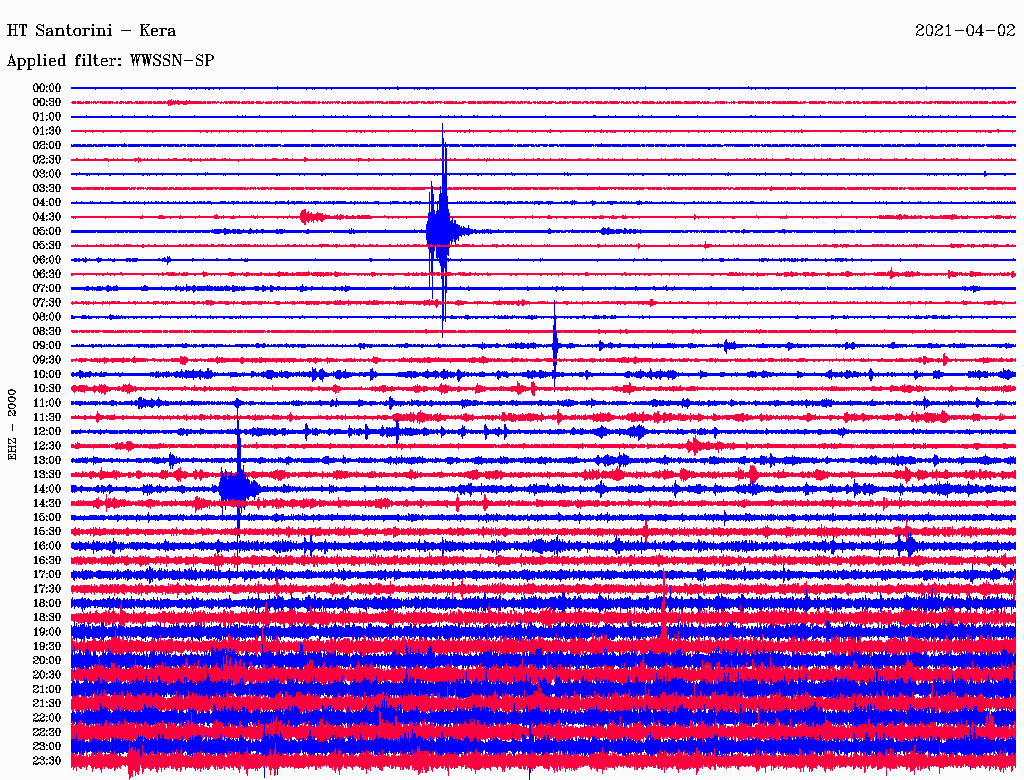Click the '04:00' time label

click(46, 203)
